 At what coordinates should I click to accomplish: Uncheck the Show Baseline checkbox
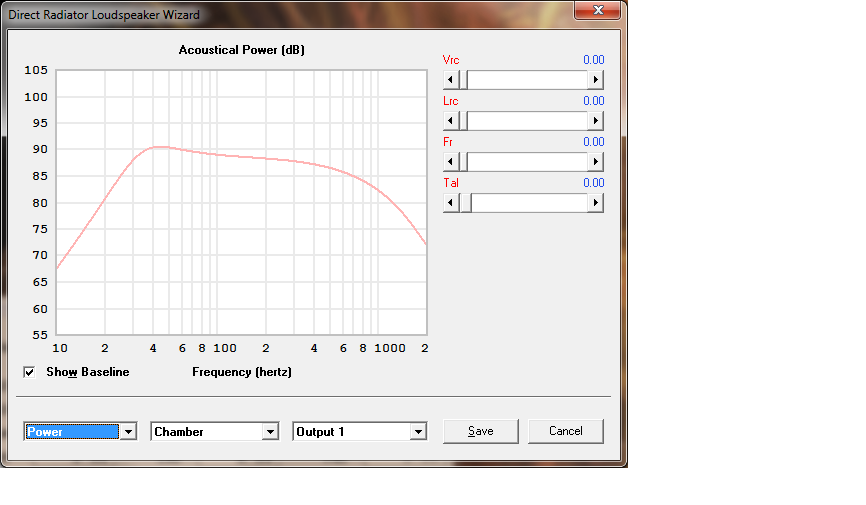click(x=29, y=372)
